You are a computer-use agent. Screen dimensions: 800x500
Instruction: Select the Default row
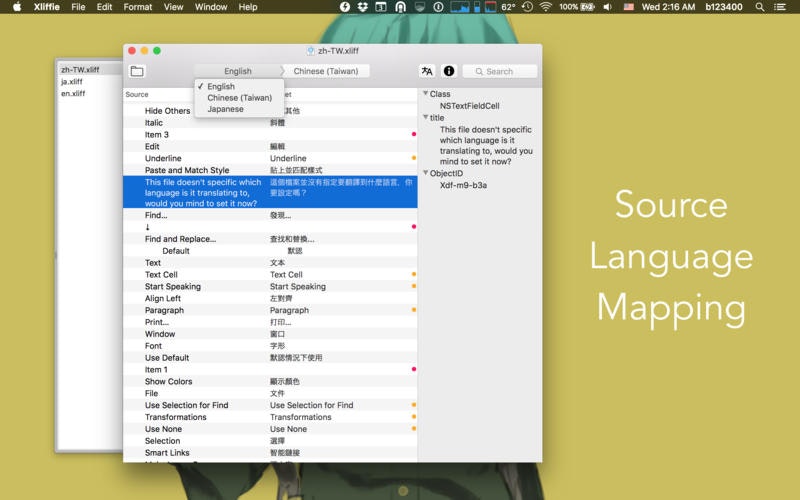[270, 251]
